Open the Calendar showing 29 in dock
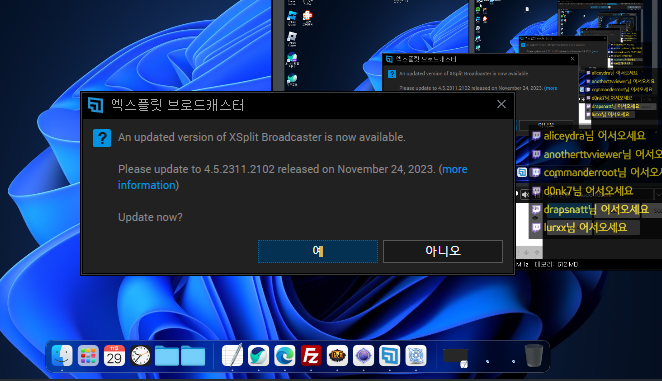This screenshot has width=662, height=381. pos(114,356)
